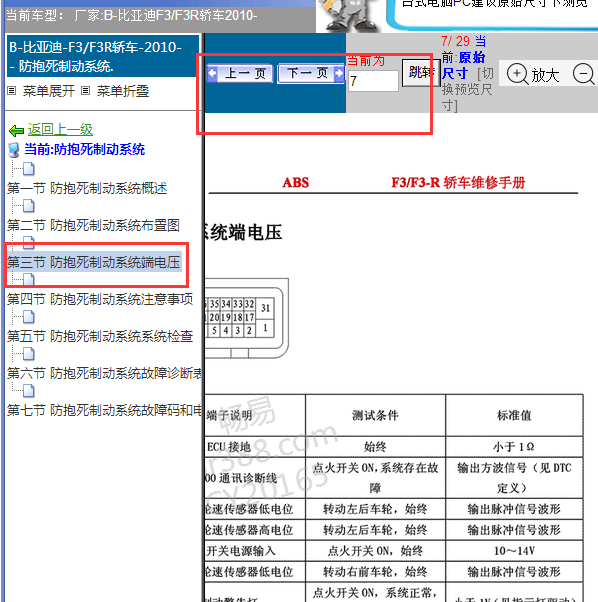The width and height of the screenshot is (598, 602).
Task: Switch preview size via 切换预览尺寸 link
Action: pos(467,89)
